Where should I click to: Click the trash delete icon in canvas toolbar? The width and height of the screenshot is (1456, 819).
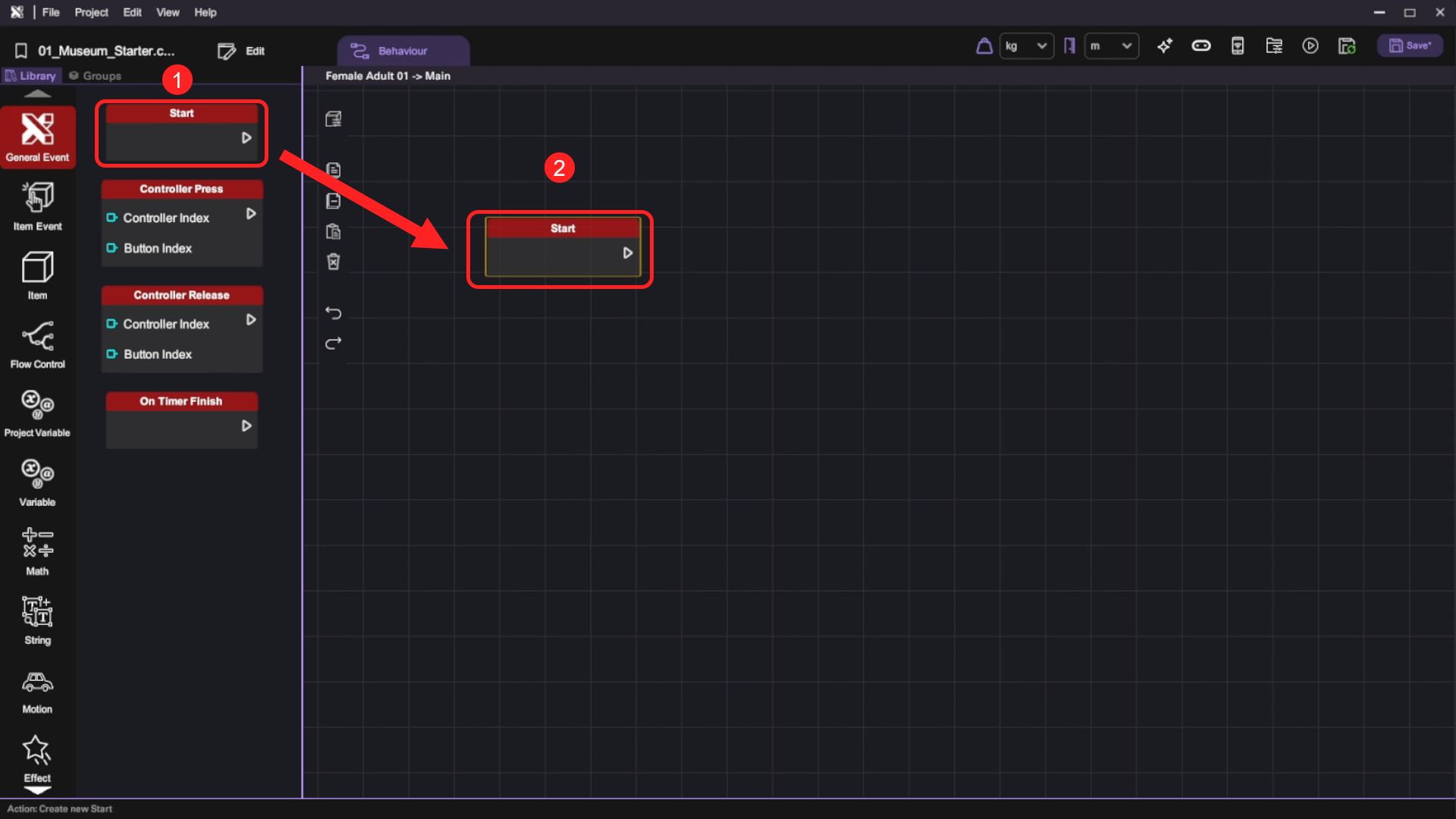point(333,262)
